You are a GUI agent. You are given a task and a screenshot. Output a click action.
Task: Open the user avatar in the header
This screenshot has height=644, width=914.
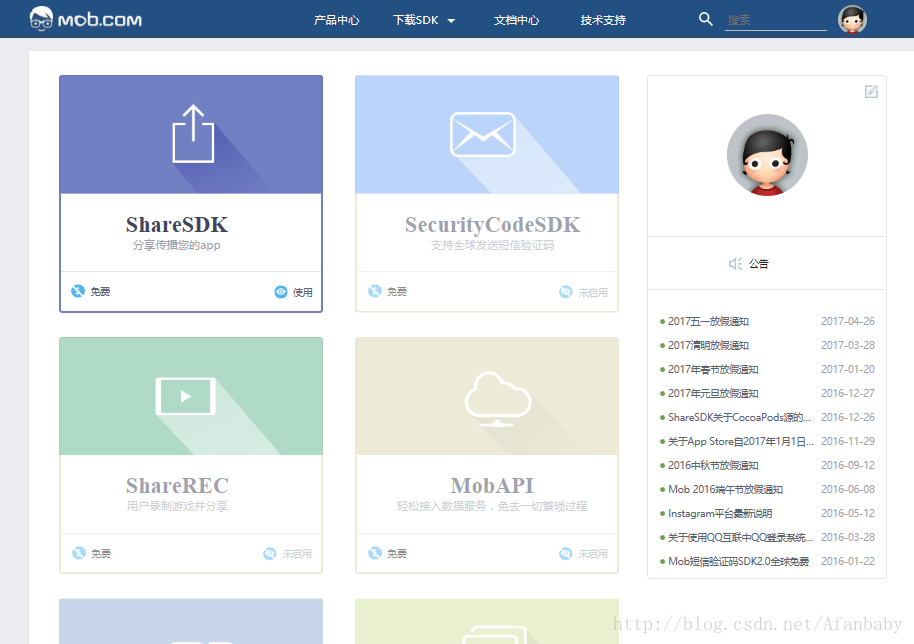click(x=852, y=19)
